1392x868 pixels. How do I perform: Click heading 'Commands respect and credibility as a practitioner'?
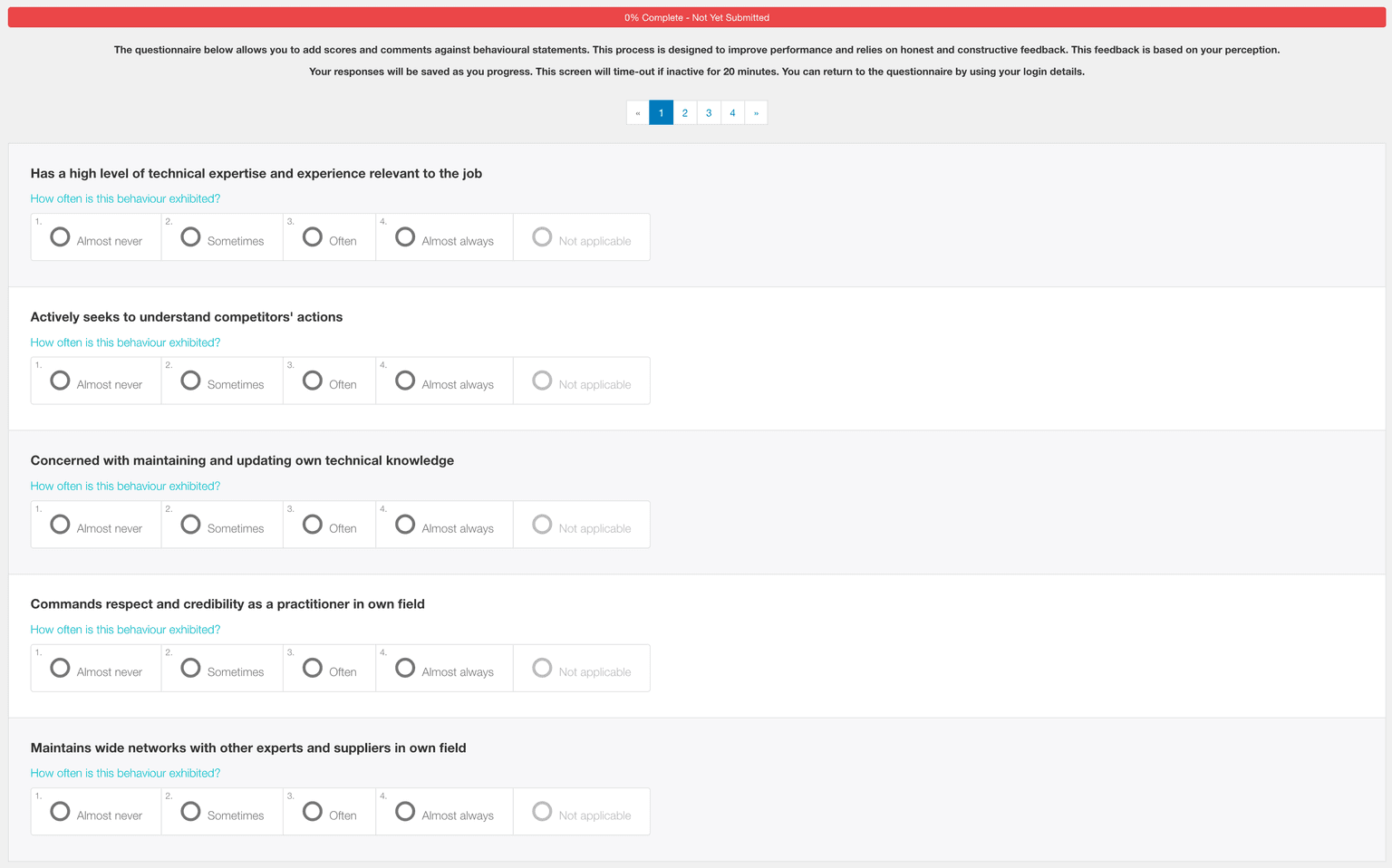pyautogui.click(x=227, y=604)
